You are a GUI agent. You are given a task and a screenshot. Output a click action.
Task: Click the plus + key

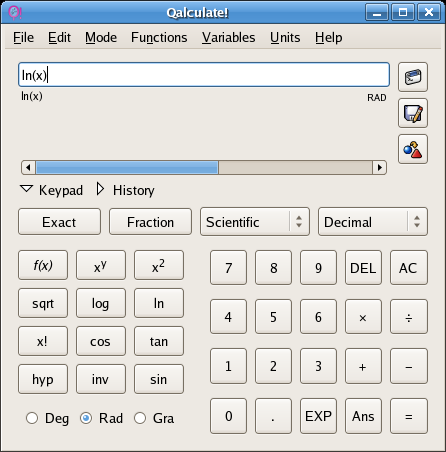tap(363, 366)
